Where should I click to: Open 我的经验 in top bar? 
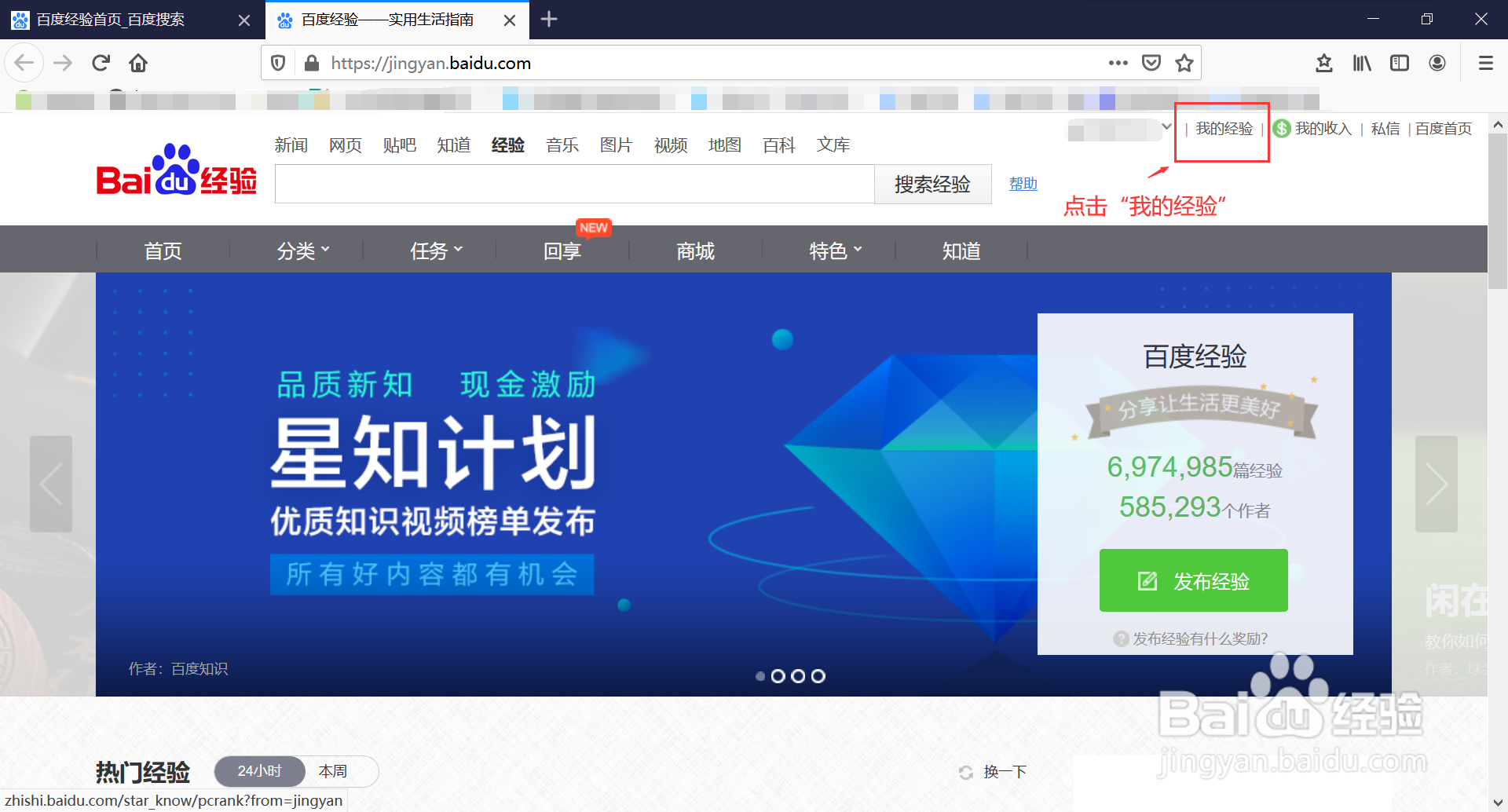click(1224, 128)
